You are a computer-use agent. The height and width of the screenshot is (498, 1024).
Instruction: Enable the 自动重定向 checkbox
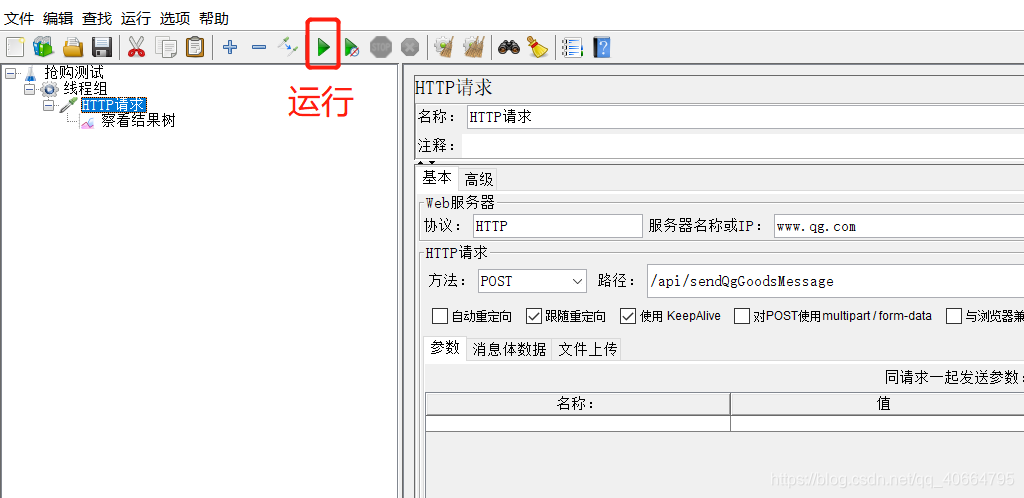tap(440, 317)
